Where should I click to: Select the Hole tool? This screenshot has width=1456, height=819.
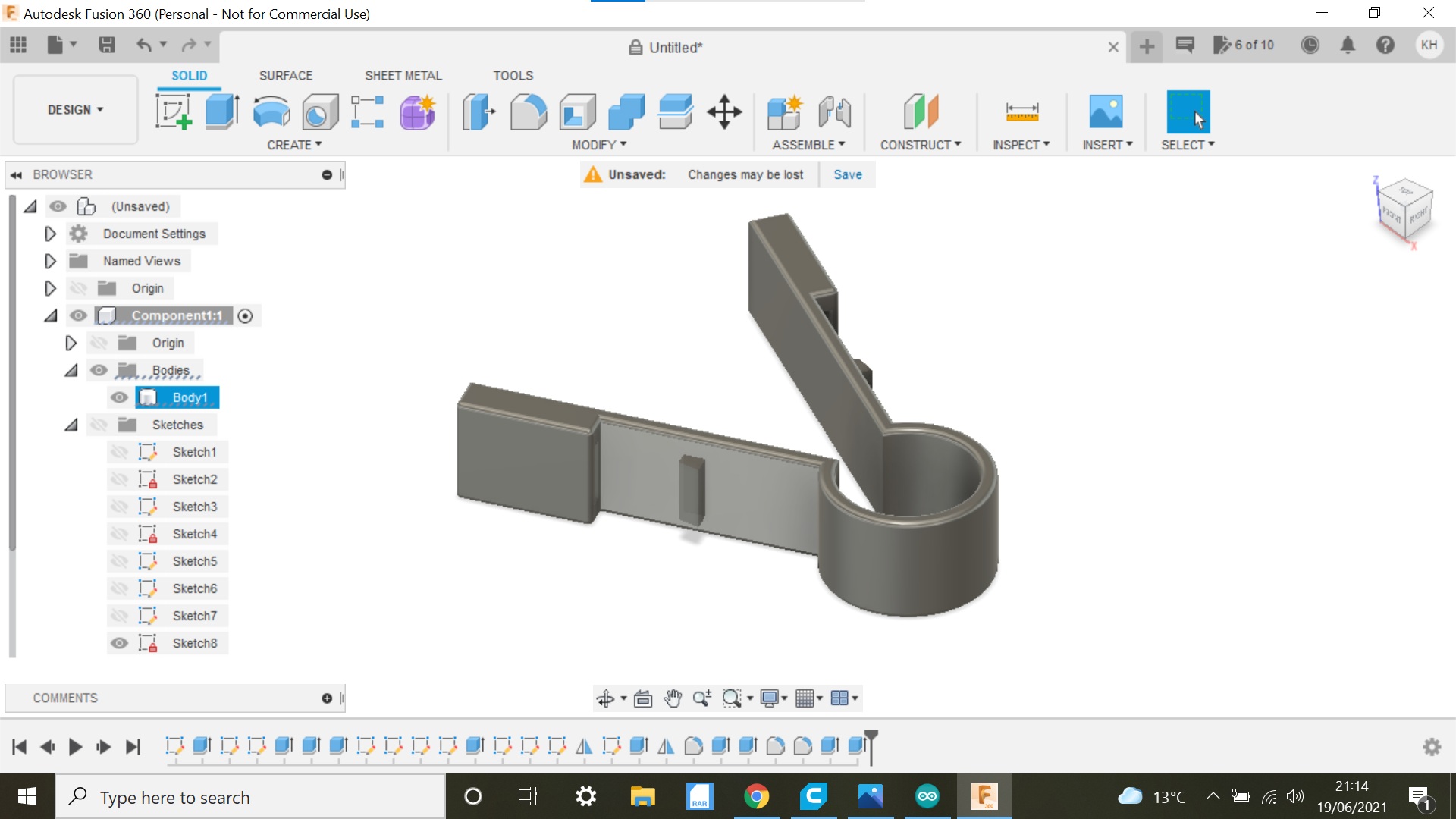(319, 111)
